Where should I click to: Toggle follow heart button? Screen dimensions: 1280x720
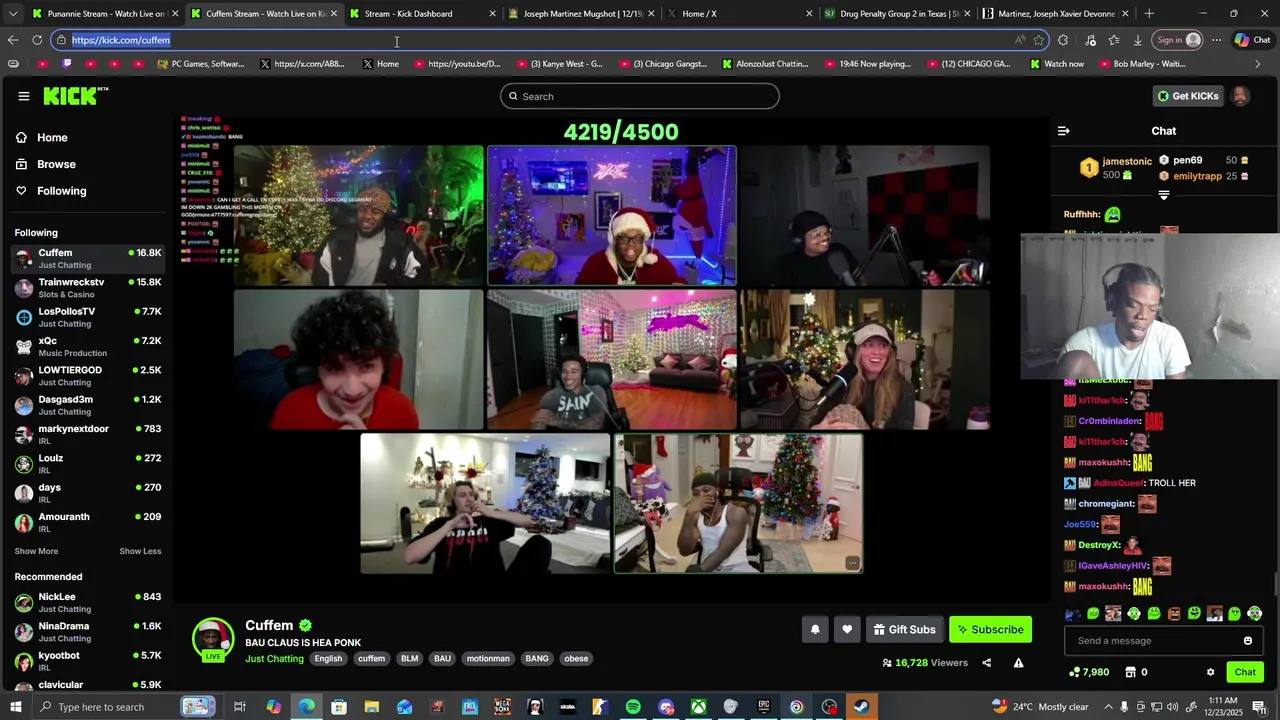(x=847, y=629)
